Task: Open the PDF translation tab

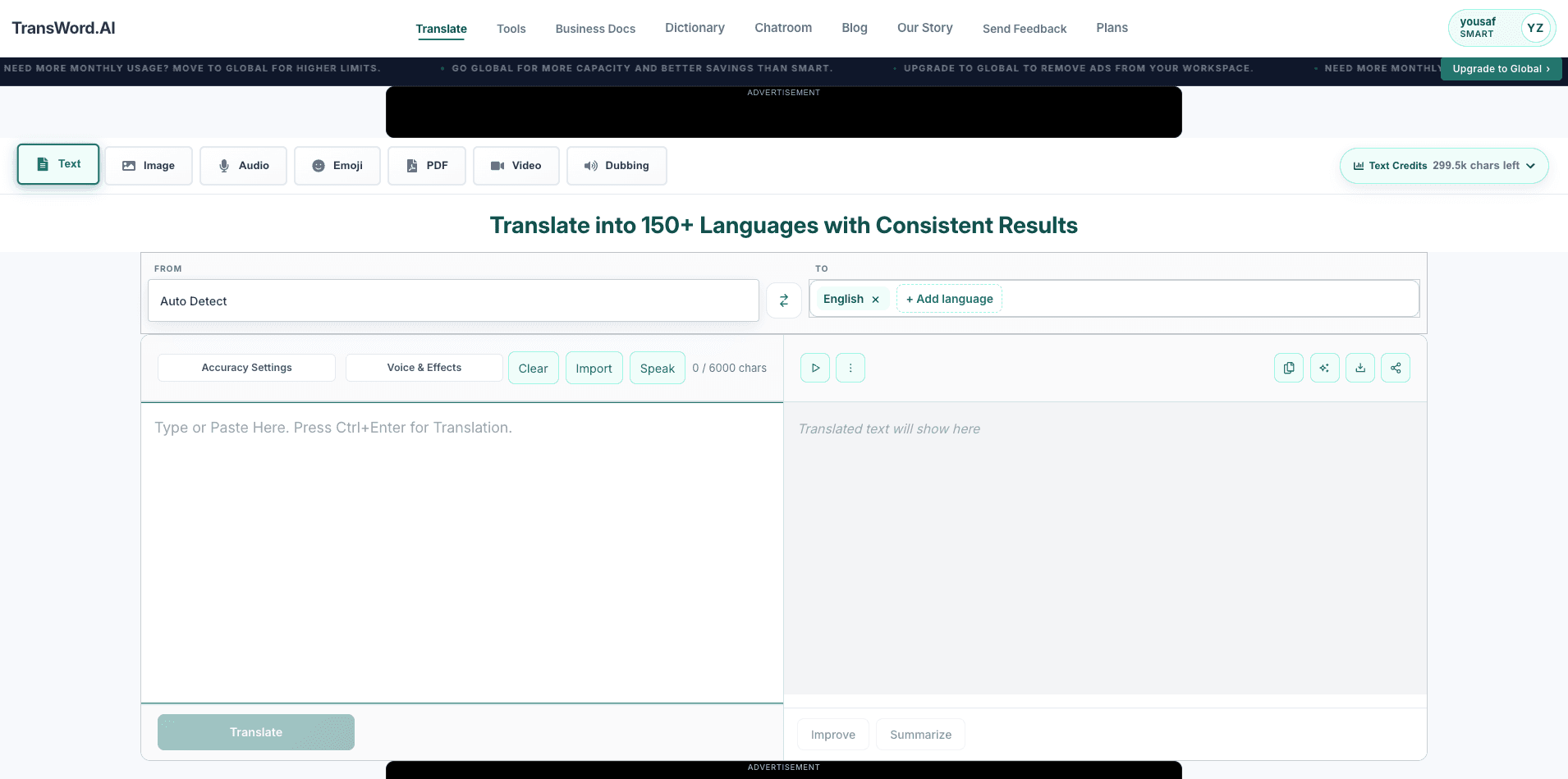Action: [427, 166]
